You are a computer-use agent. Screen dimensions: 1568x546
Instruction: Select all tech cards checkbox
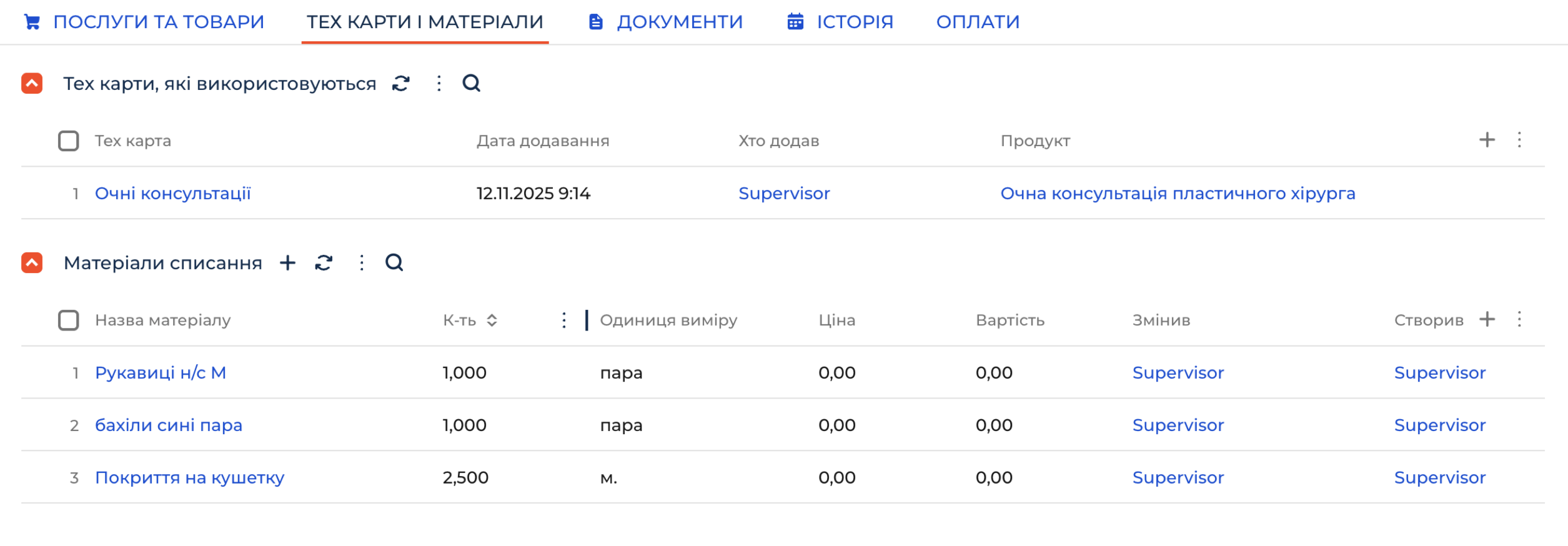(x=68, y=141)
